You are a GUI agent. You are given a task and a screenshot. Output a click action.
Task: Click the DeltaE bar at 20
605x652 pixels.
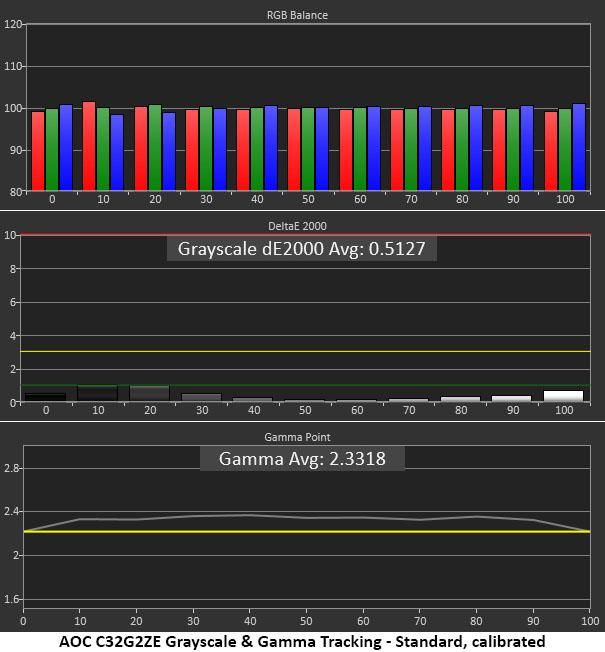(150, 393)
